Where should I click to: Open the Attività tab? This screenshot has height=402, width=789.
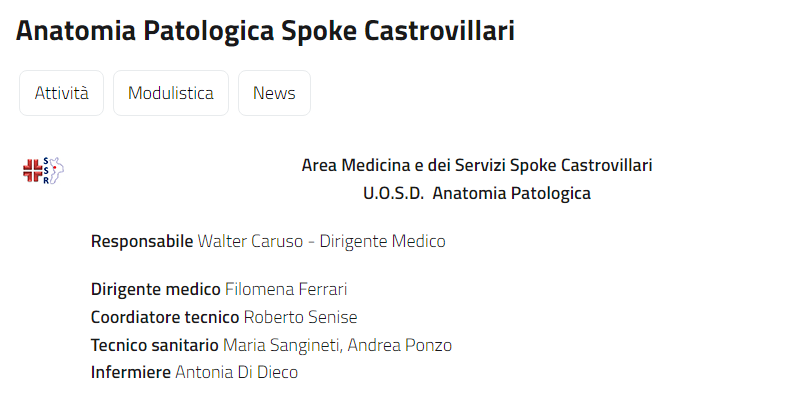click(x=62, y=93)
